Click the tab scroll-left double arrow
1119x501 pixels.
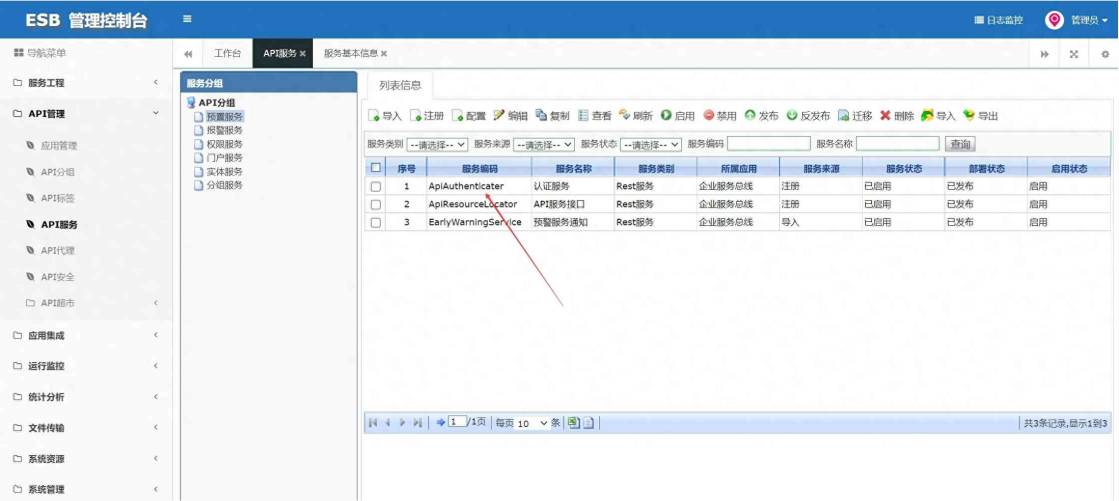click(188, 54)
